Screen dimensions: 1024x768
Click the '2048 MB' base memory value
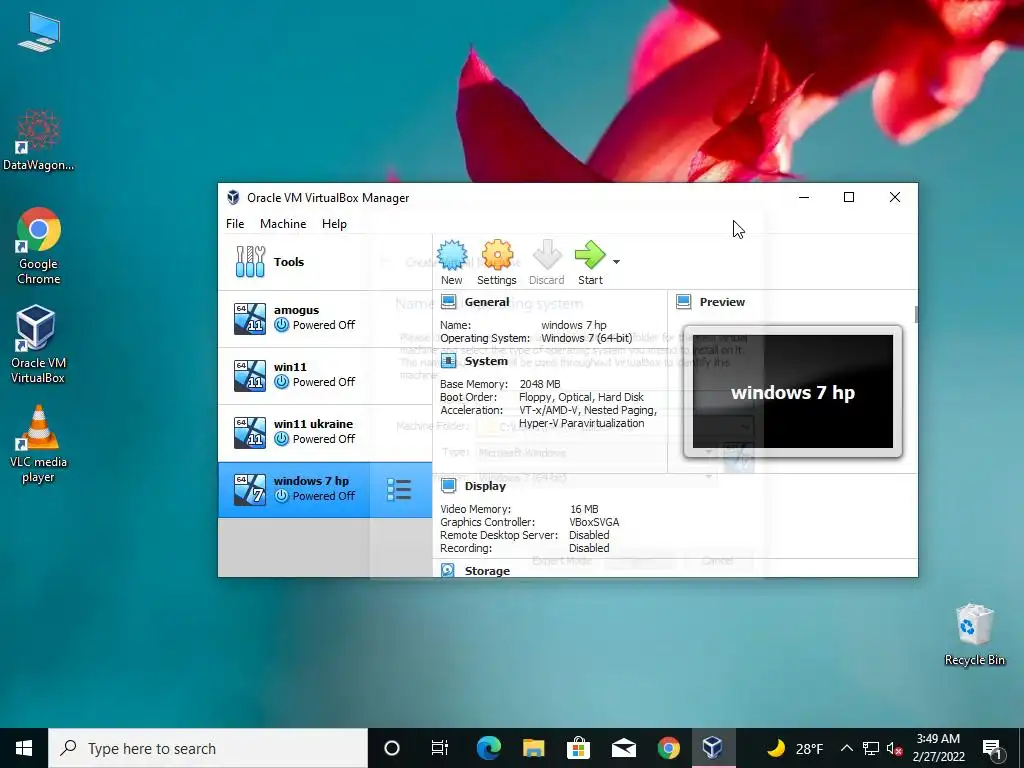click(x=539, y=384)
